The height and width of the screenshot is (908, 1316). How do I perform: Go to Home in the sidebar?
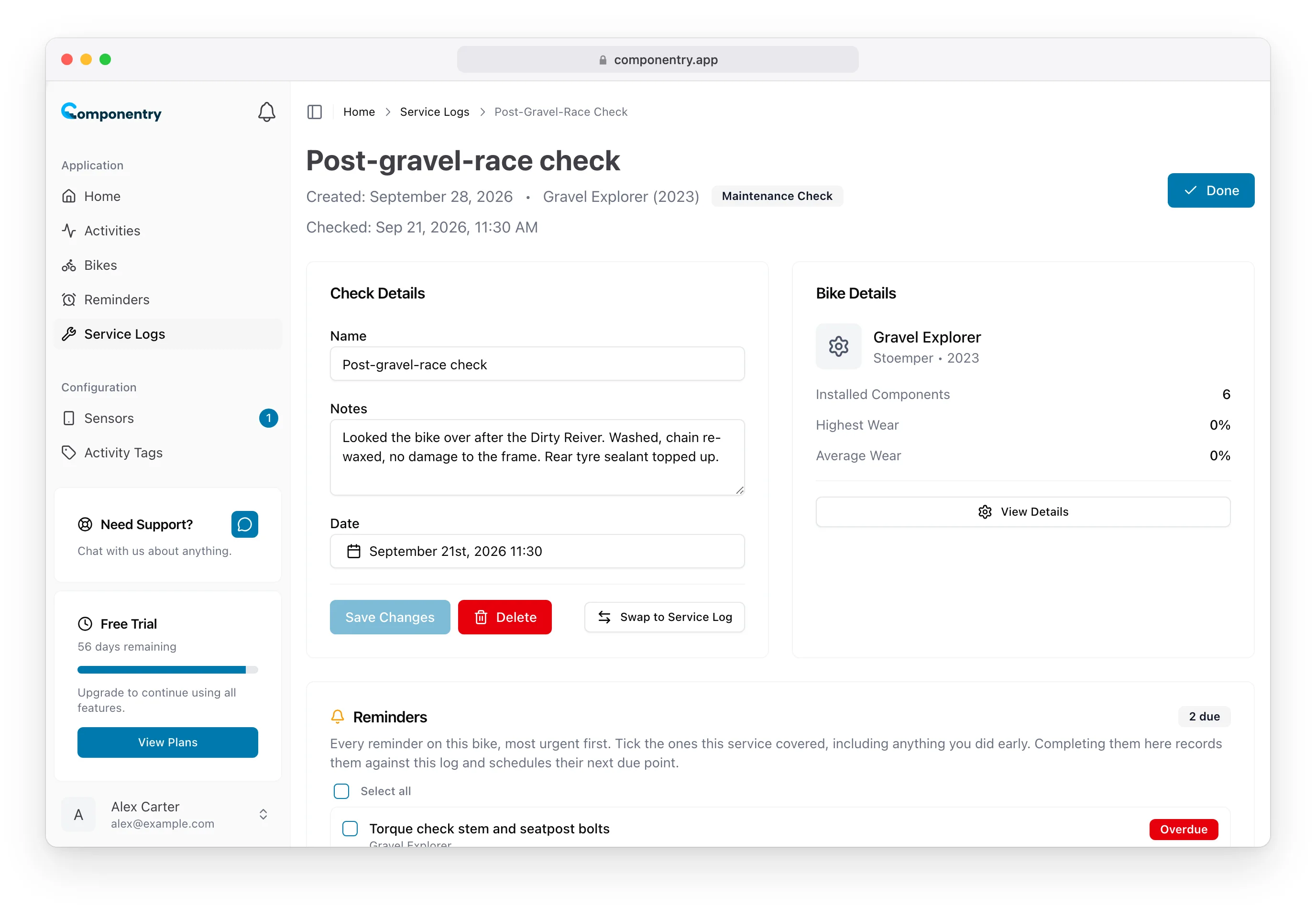coord(168,196)
